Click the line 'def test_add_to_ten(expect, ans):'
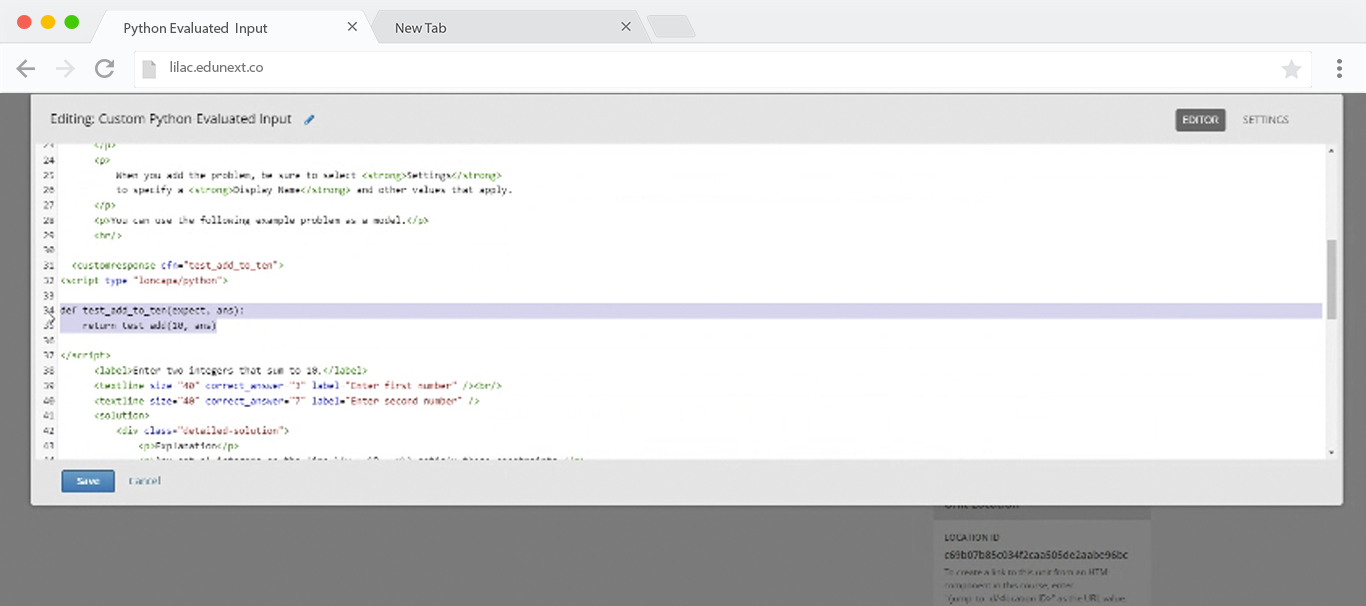The image size is (1366, 606). tap(152, 311)
